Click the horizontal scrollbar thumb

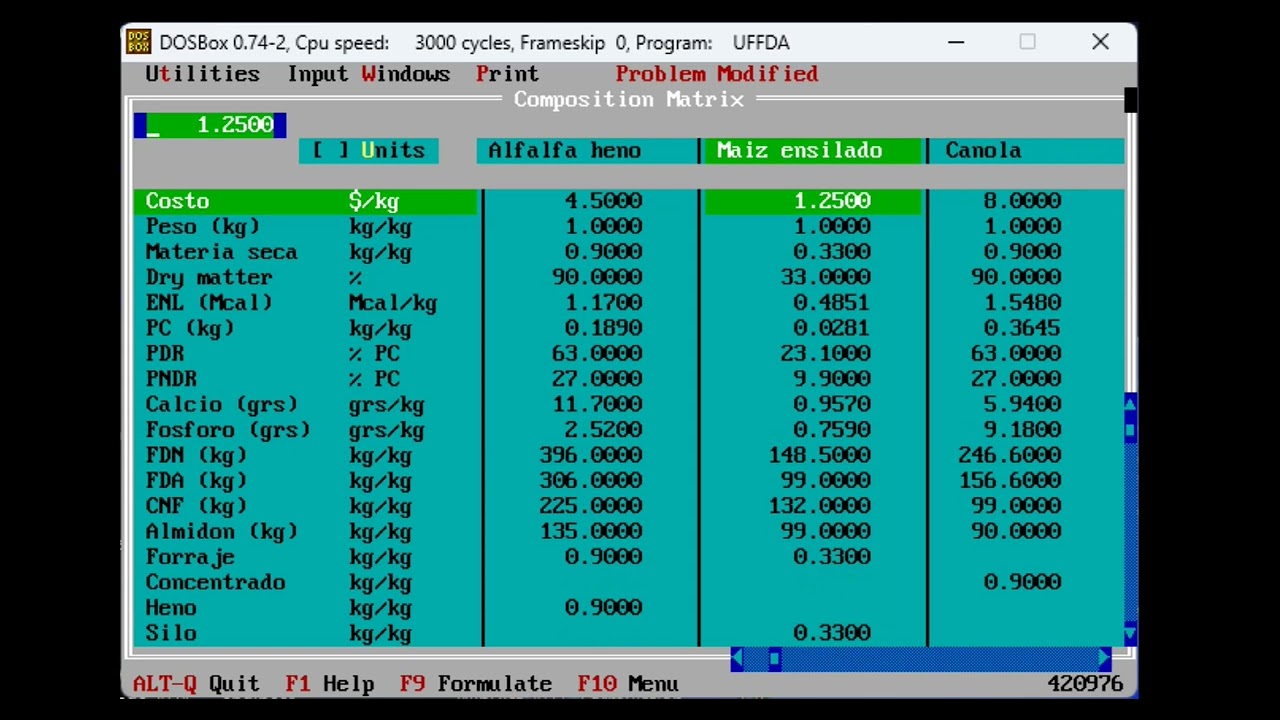tap(775, 659)
